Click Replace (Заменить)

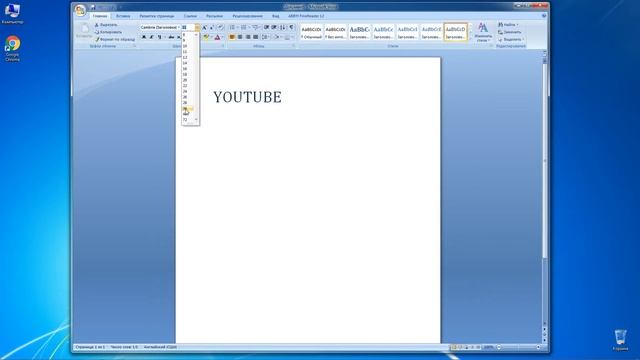tap(509, 32)
